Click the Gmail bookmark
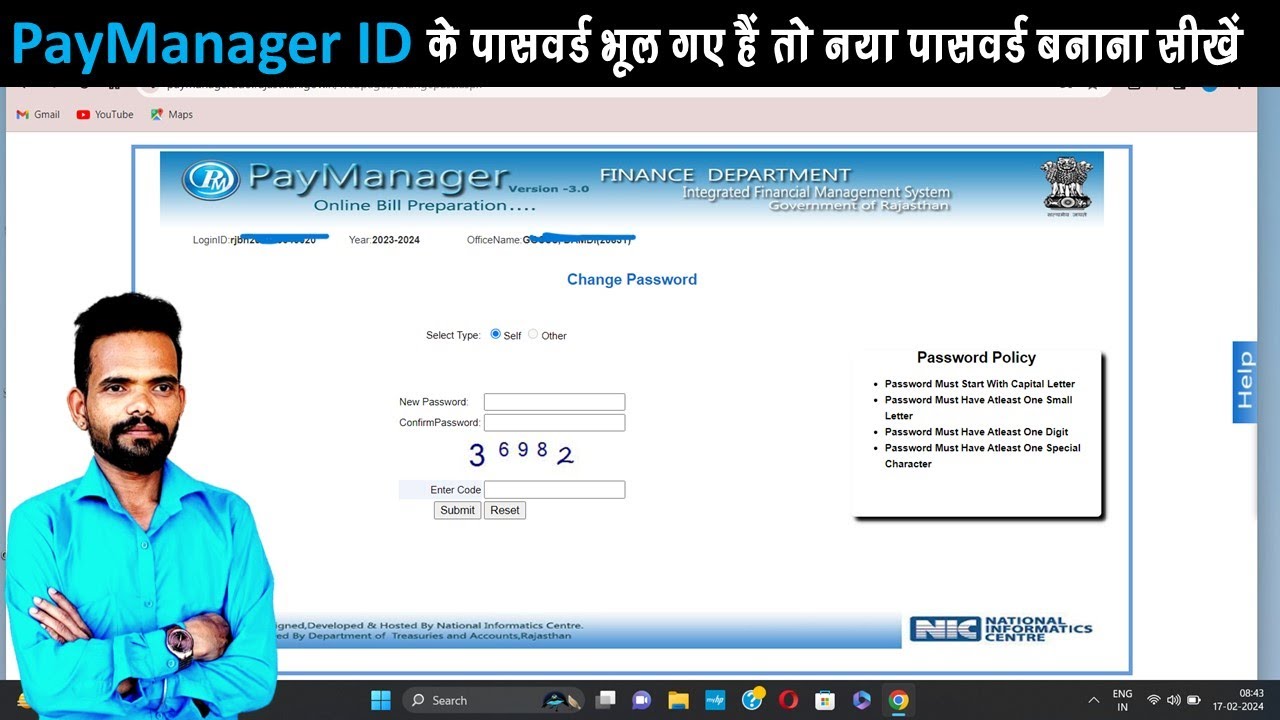Image resolution: width=1280 pixels, height=720 pixels. (x=39, y=114)
